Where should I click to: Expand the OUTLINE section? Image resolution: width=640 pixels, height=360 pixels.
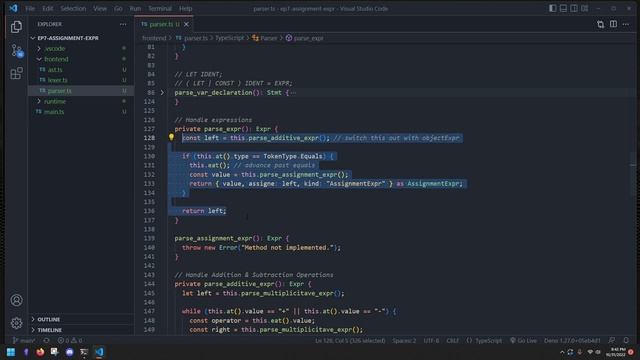[x=49, y=319]
